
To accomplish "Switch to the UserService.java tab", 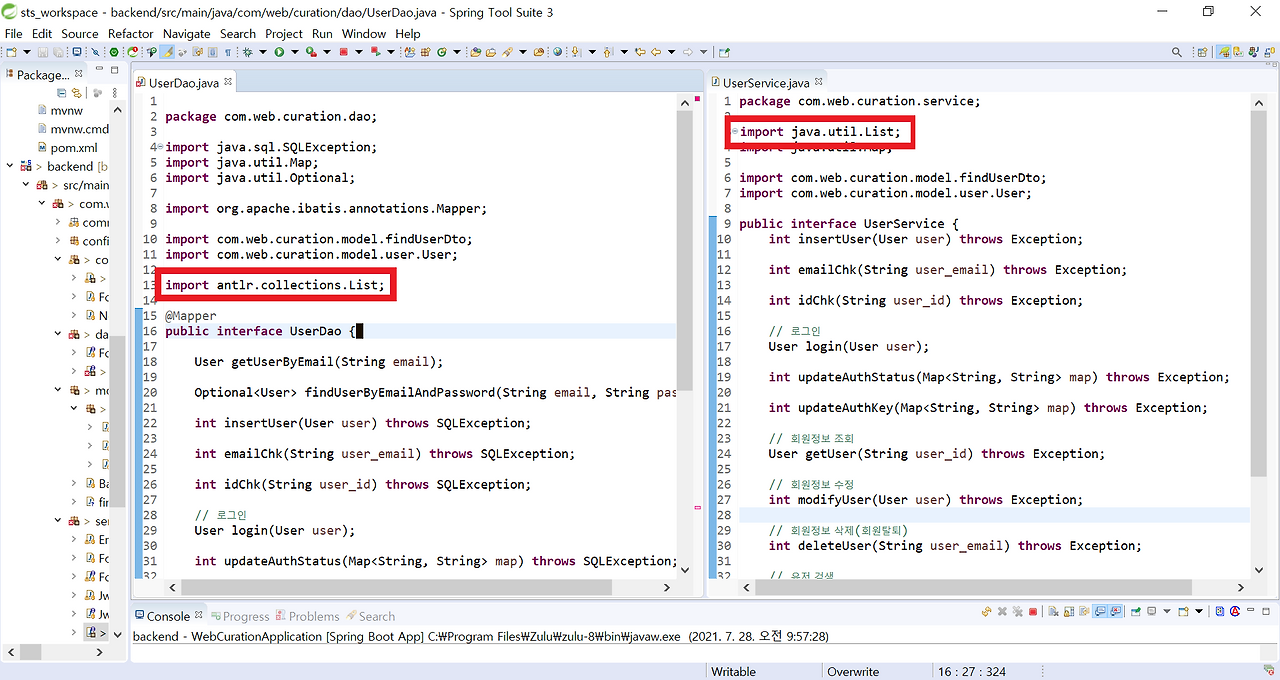I will tap(767, 81).
